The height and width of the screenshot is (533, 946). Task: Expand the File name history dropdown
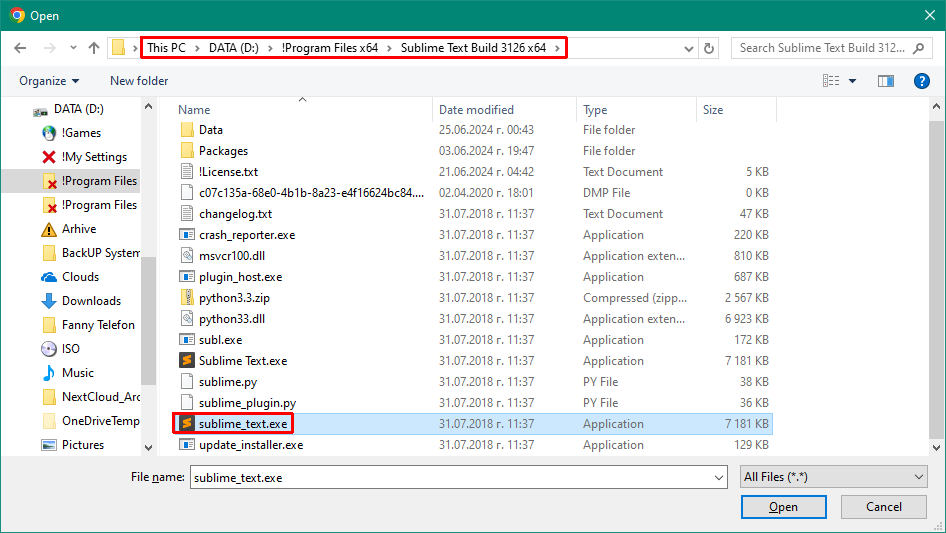click(719, 477)
